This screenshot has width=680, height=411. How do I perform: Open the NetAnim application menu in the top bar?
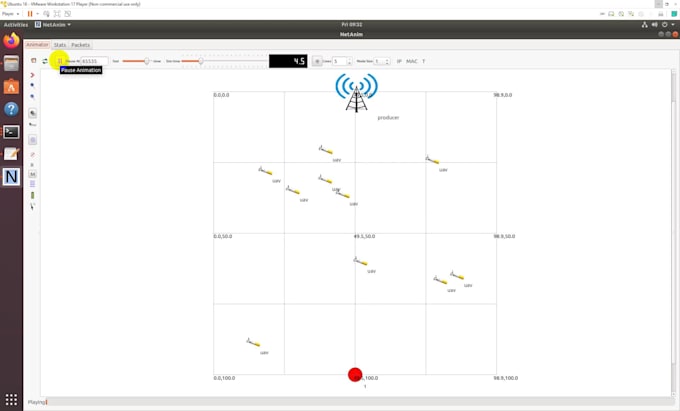click(53, 25)
